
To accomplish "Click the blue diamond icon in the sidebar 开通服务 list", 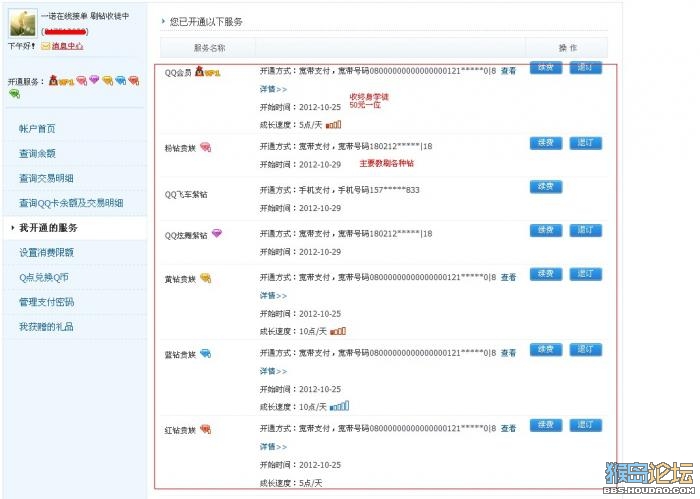I will click(x=121, y=80).
